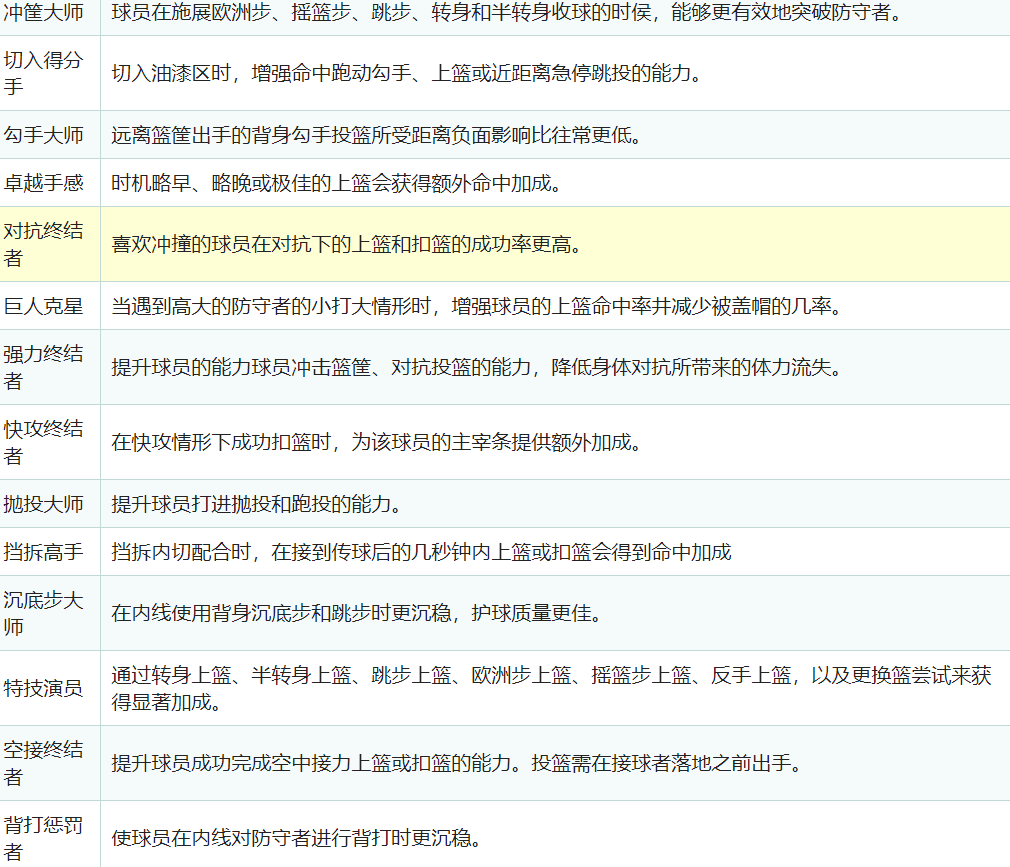Image resolution: width=1010 pixels, height=867 pixels.
Task: Click the cell 强力终结者
Action: [x=50, y=367]
